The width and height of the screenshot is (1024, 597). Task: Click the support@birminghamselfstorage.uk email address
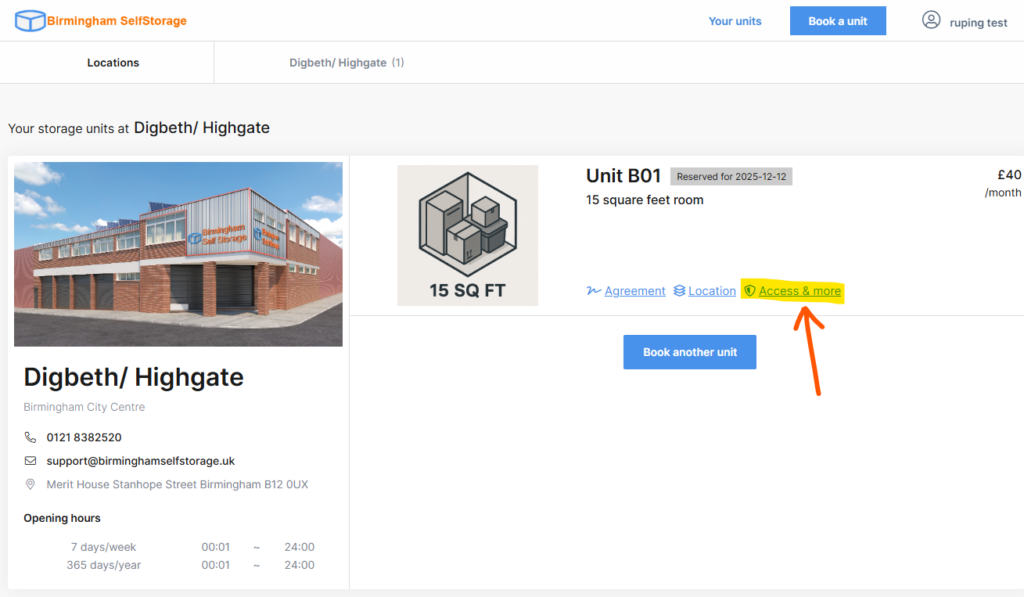point(140,461)
